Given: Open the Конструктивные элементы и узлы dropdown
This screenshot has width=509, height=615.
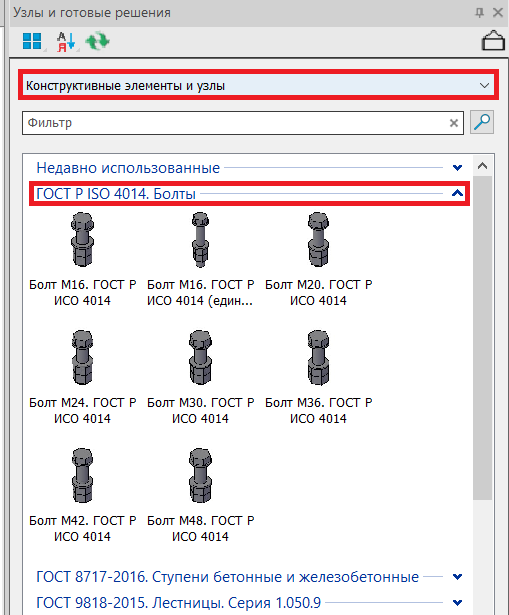Looking at the screenshot, I should pyautogui.click(x=258, y=85).
